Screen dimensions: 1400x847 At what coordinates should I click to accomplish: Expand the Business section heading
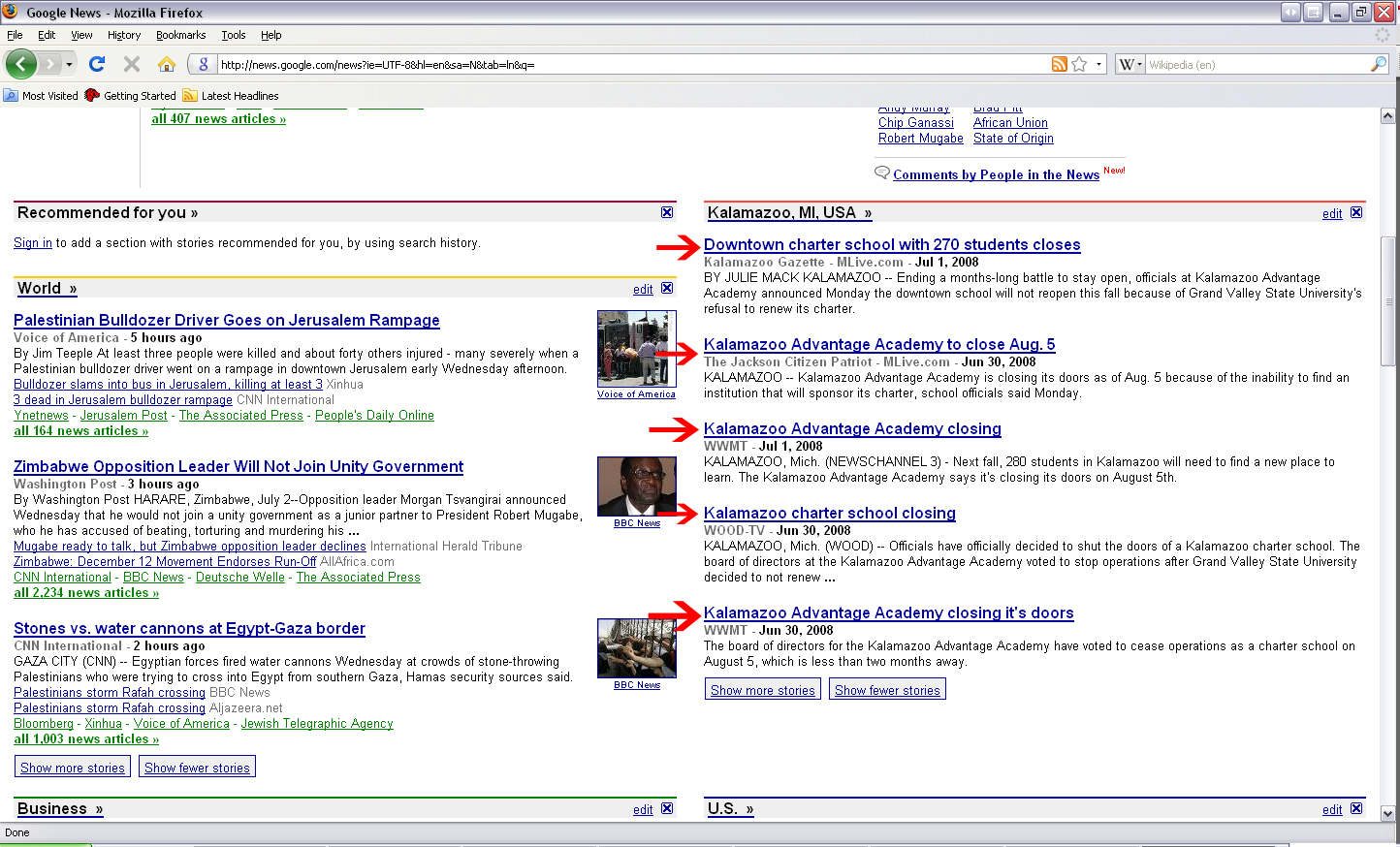pyautogui.click(x=60, y=808)
